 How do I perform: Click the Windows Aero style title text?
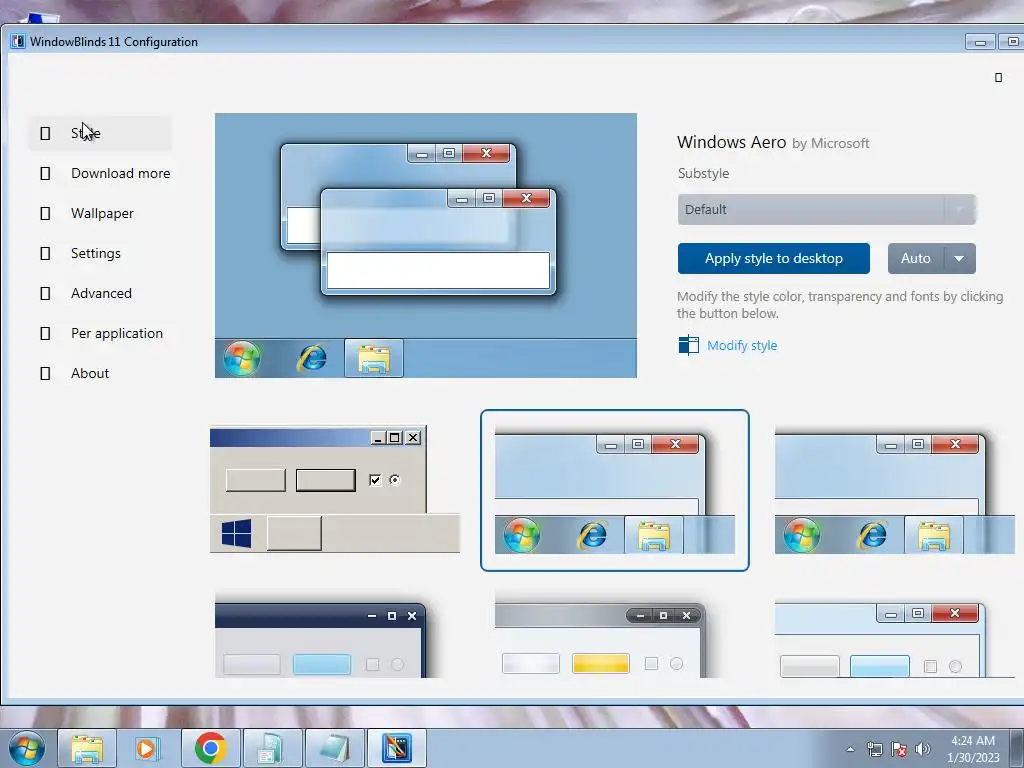click(731, 142)
